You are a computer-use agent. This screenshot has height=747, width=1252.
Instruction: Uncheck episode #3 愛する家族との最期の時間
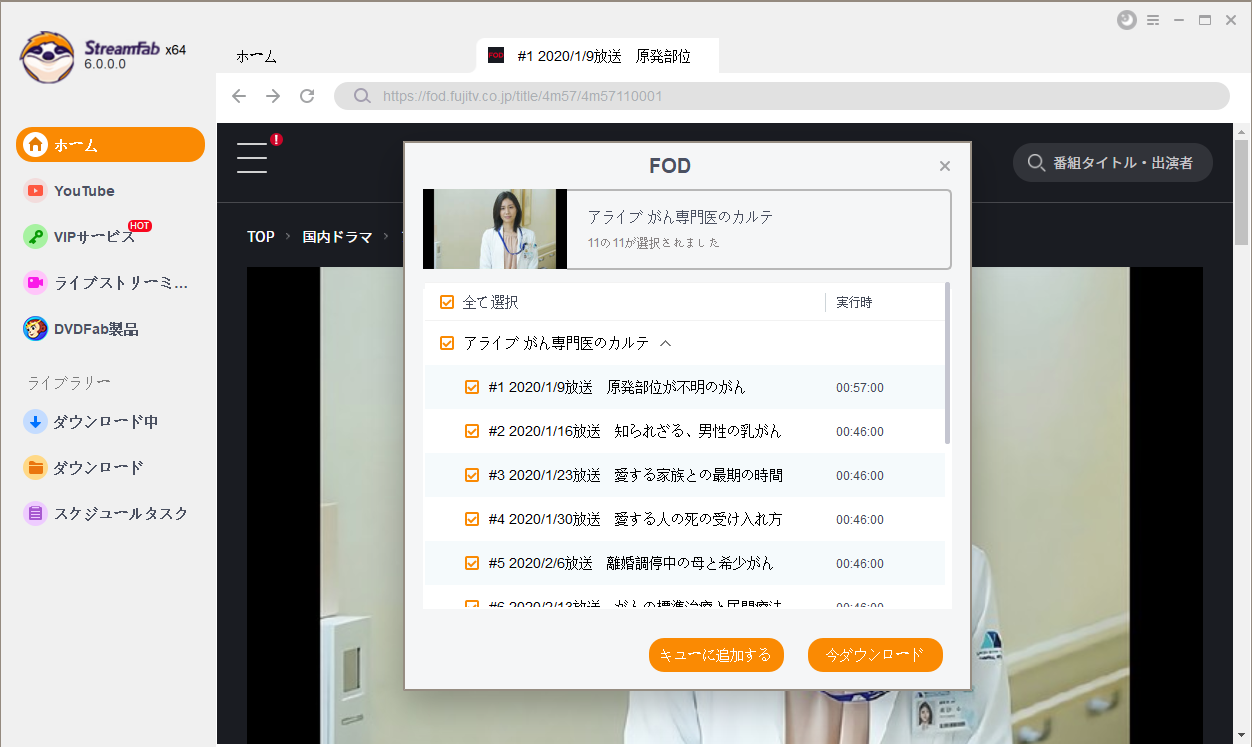pyautogui.click(x=472, y=475)
